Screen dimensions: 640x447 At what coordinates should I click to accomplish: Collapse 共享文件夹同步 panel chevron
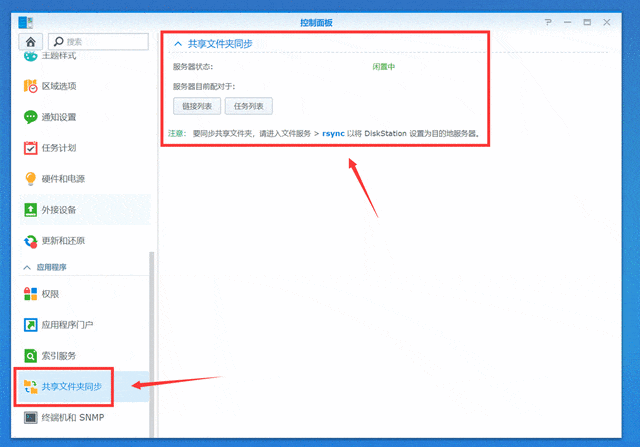(x=178, y=44)
